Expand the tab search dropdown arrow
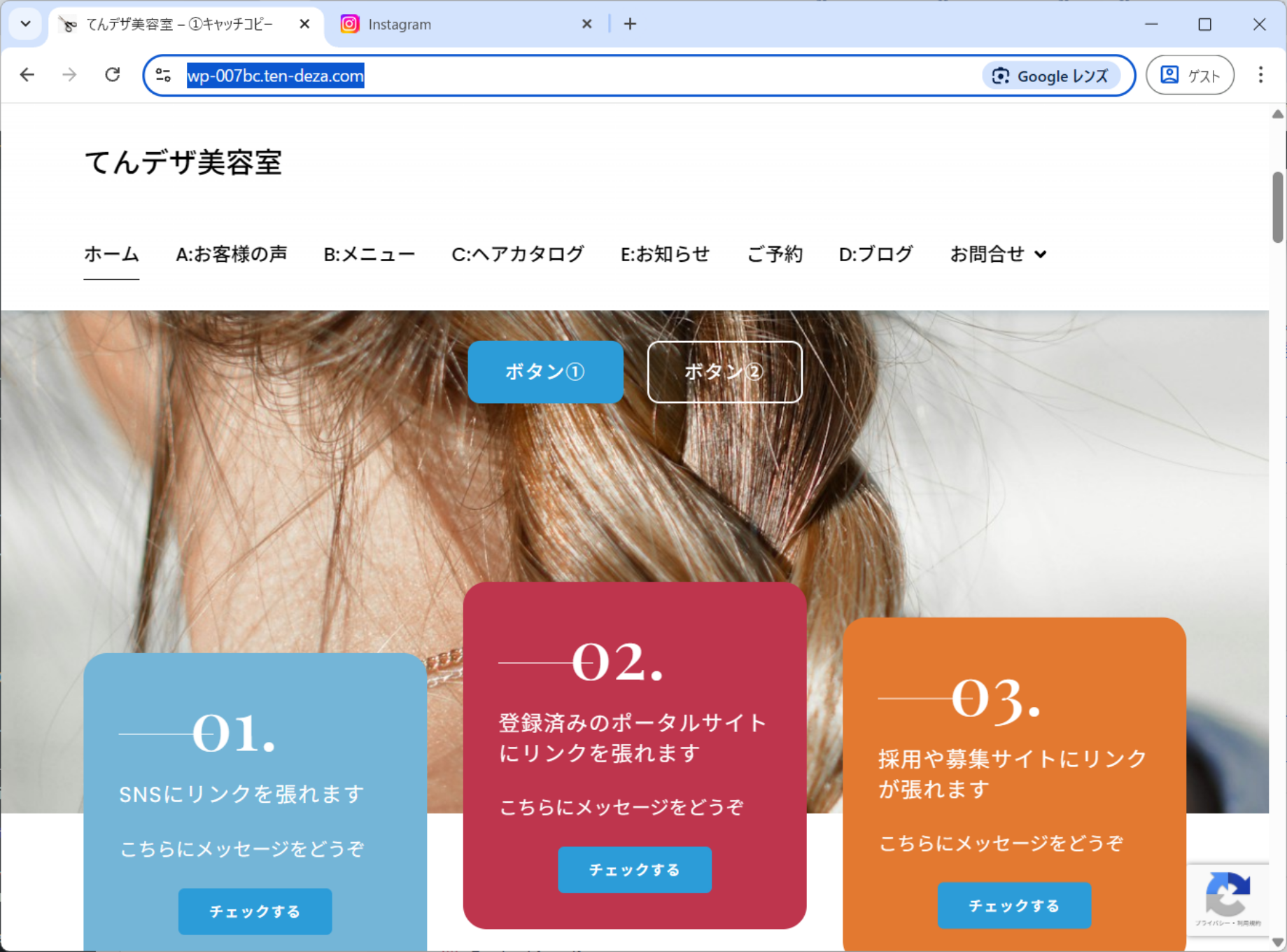The width and height of the screenshot is (1287, 952). coord(26,24)
